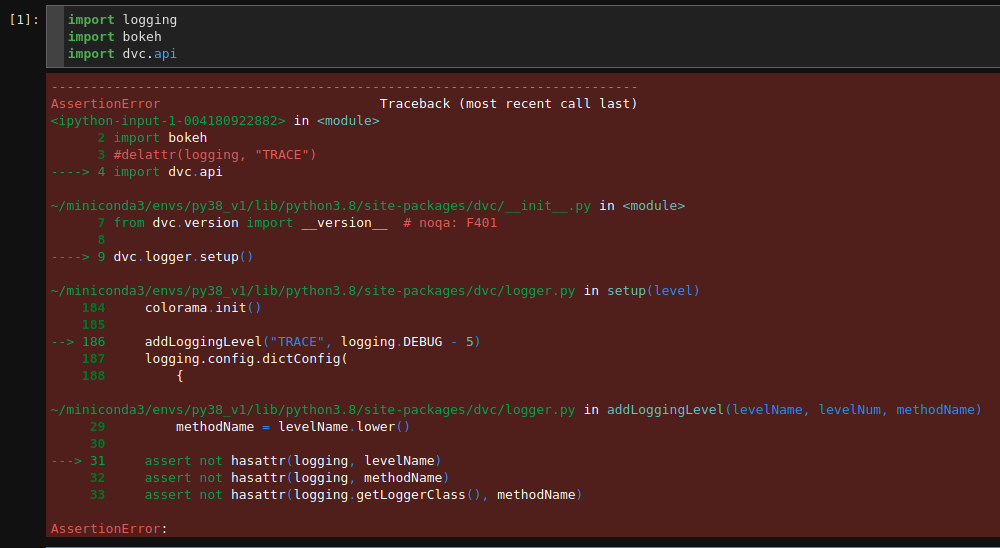Click 'assert not hasattr(logging, methodName)' line 32

point(297,477)
